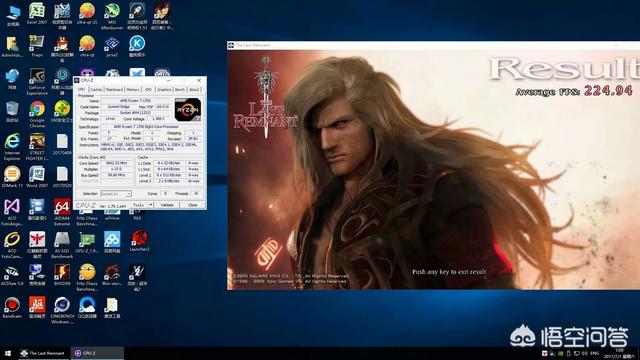Open the blue K music player icon

137,46
